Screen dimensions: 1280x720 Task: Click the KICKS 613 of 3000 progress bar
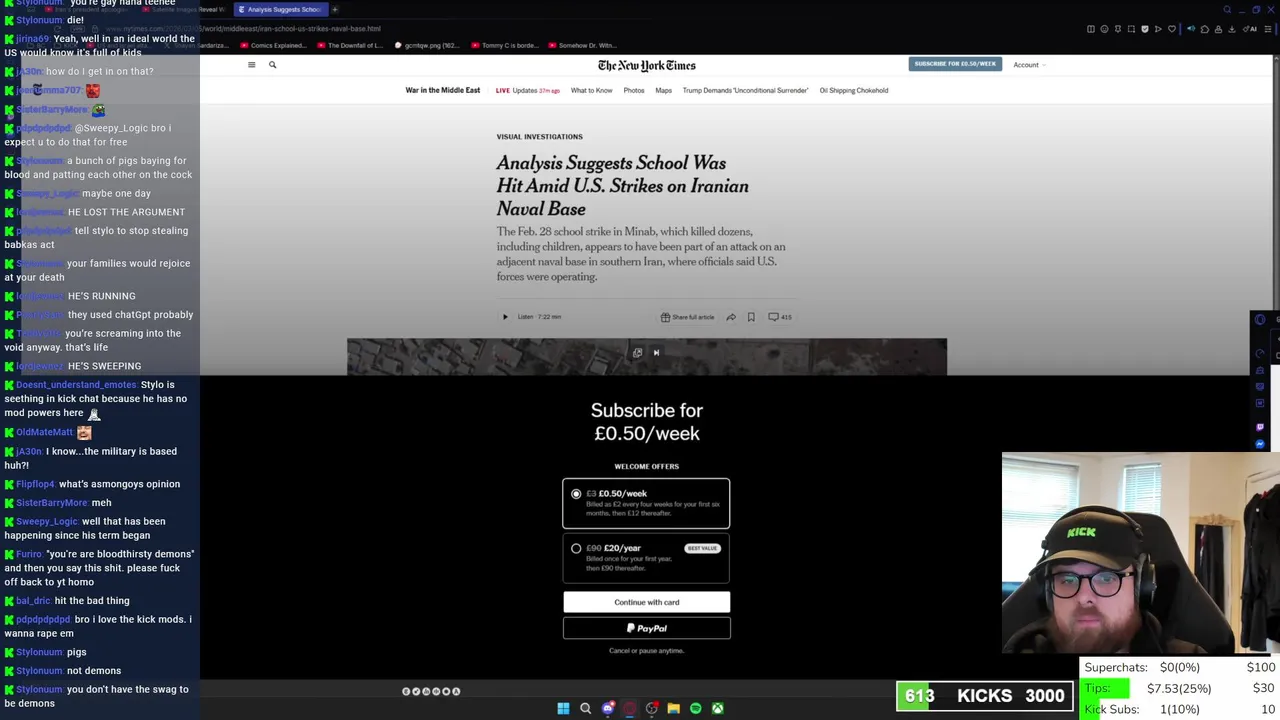point(985,696)
